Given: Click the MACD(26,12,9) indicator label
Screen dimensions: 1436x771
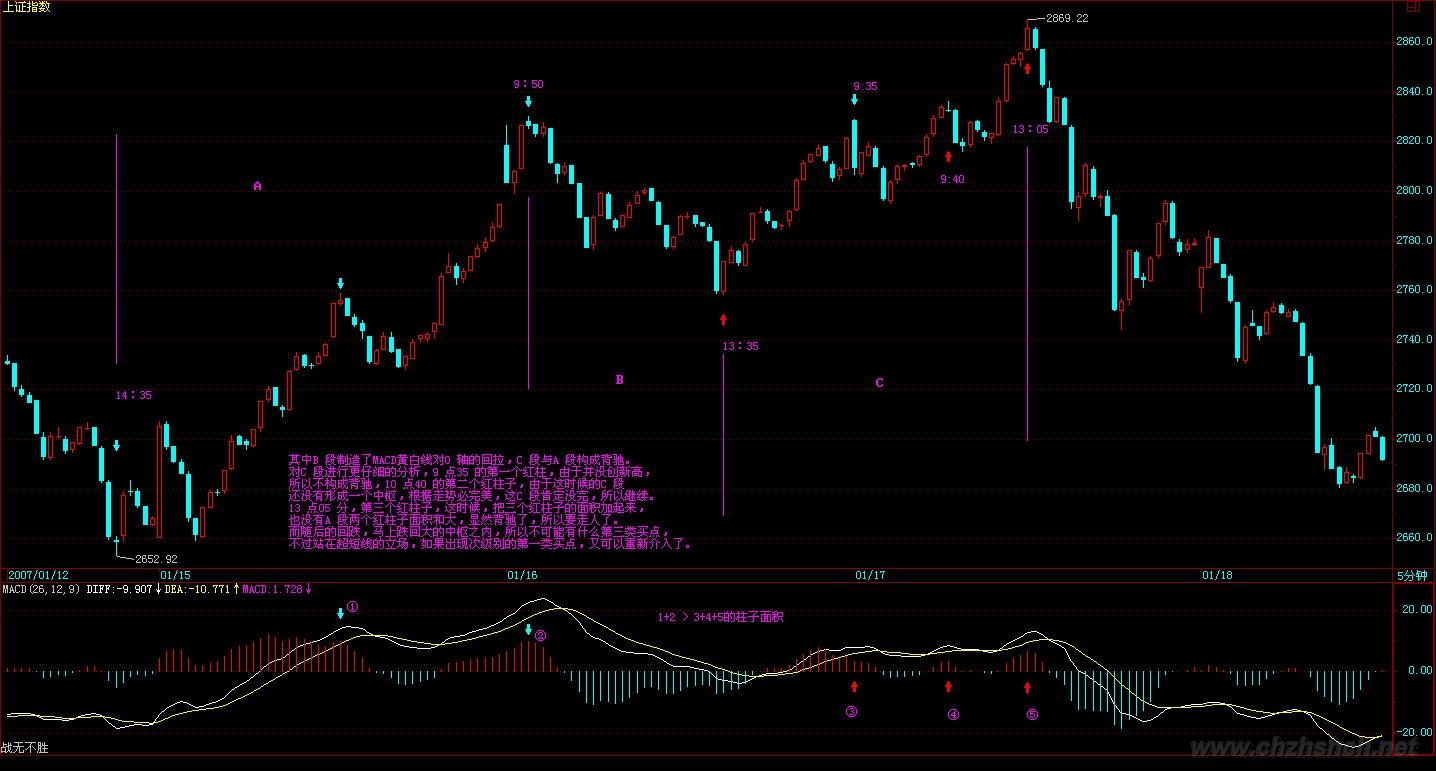Looking at the screenshot, I should (x=40, y=589).
